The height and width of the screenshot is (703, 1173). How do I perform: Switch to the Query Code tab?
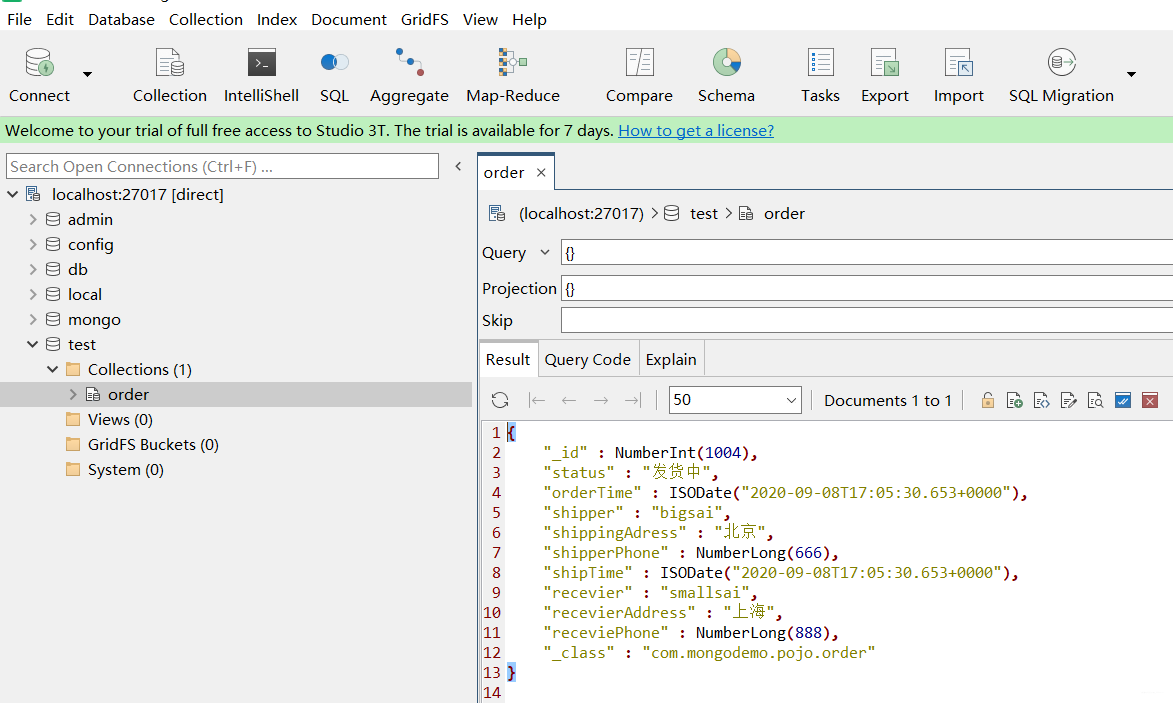[587, 360]
